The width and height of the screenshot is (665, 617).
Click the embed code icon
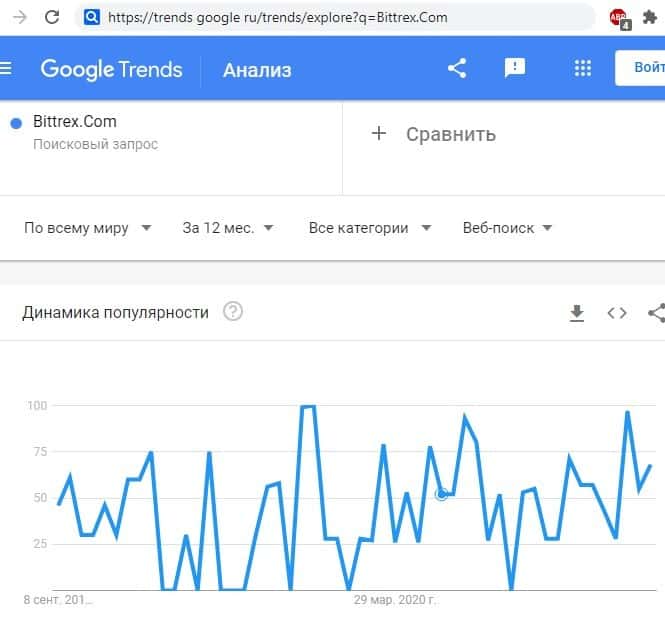[x=617, y=313]
